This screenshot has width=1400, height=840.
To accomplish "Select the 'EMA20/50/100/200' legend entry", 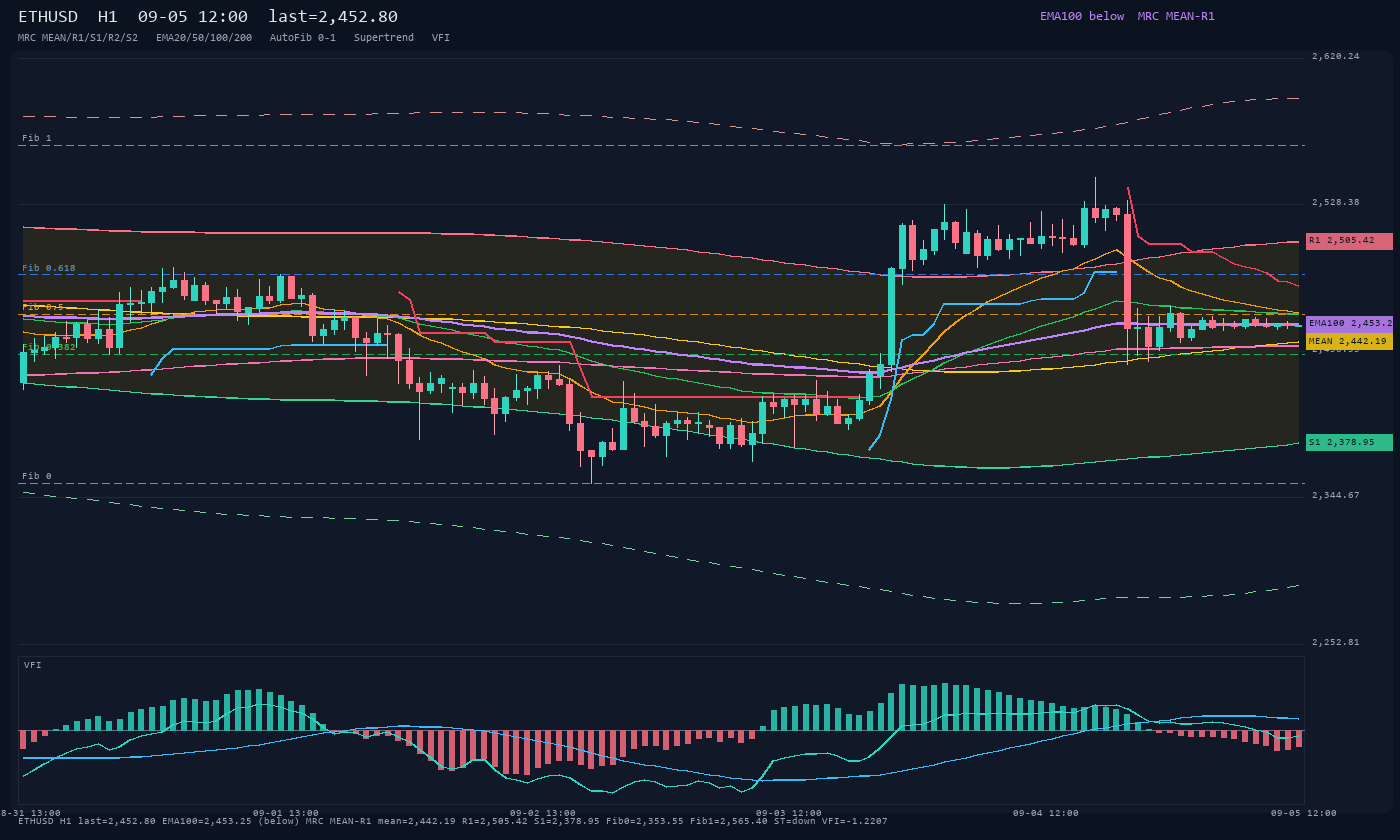I will point(204,38).
